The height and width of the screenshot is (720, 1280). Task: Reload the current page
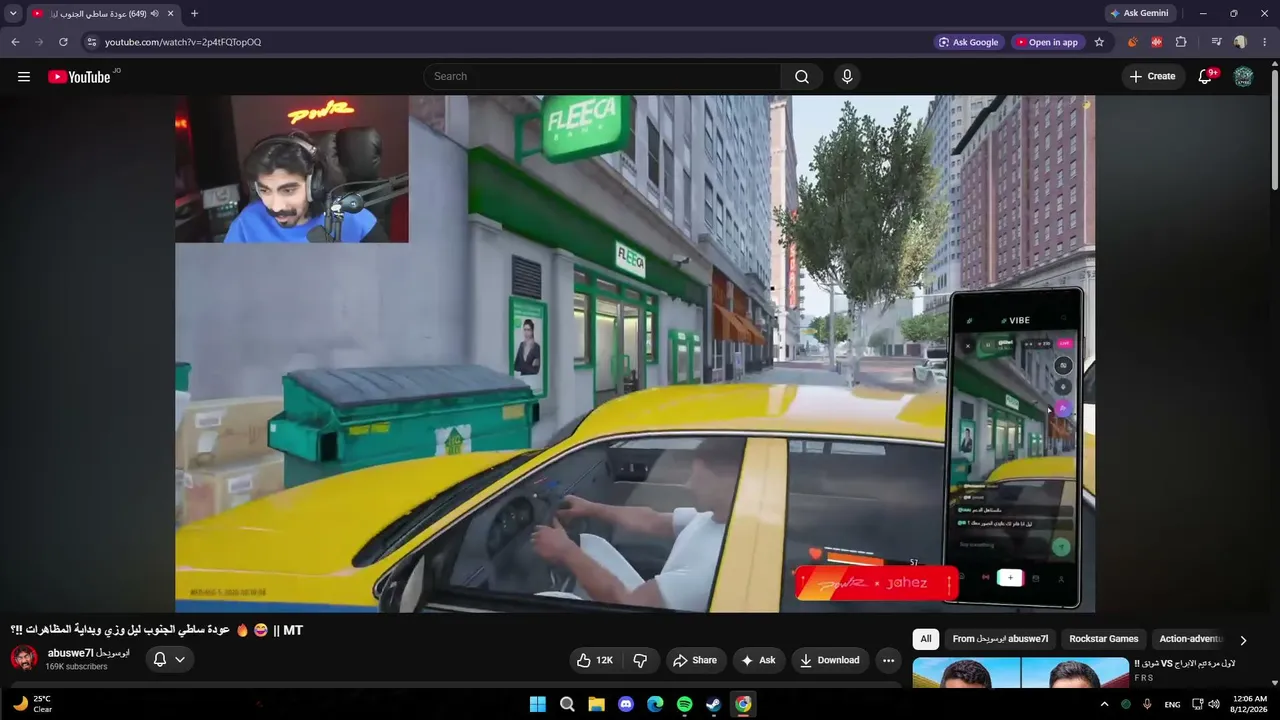(63, 42)
